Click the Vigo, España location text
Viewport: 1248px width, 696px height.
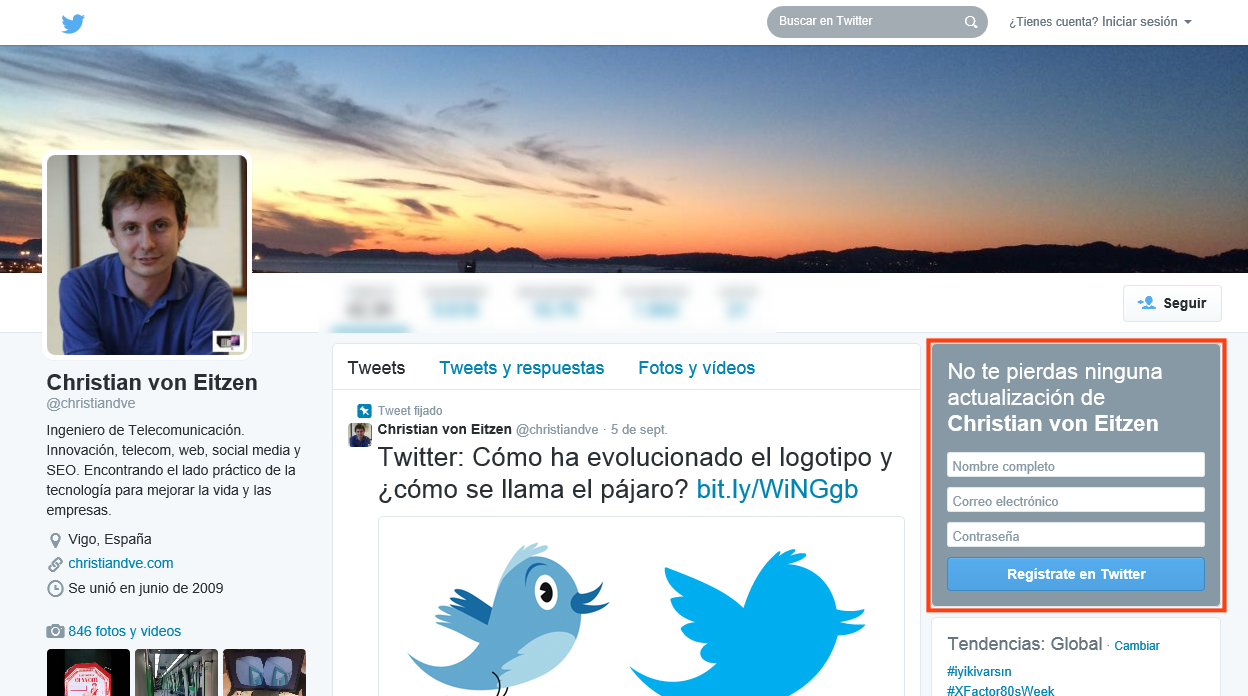point(110,540)
